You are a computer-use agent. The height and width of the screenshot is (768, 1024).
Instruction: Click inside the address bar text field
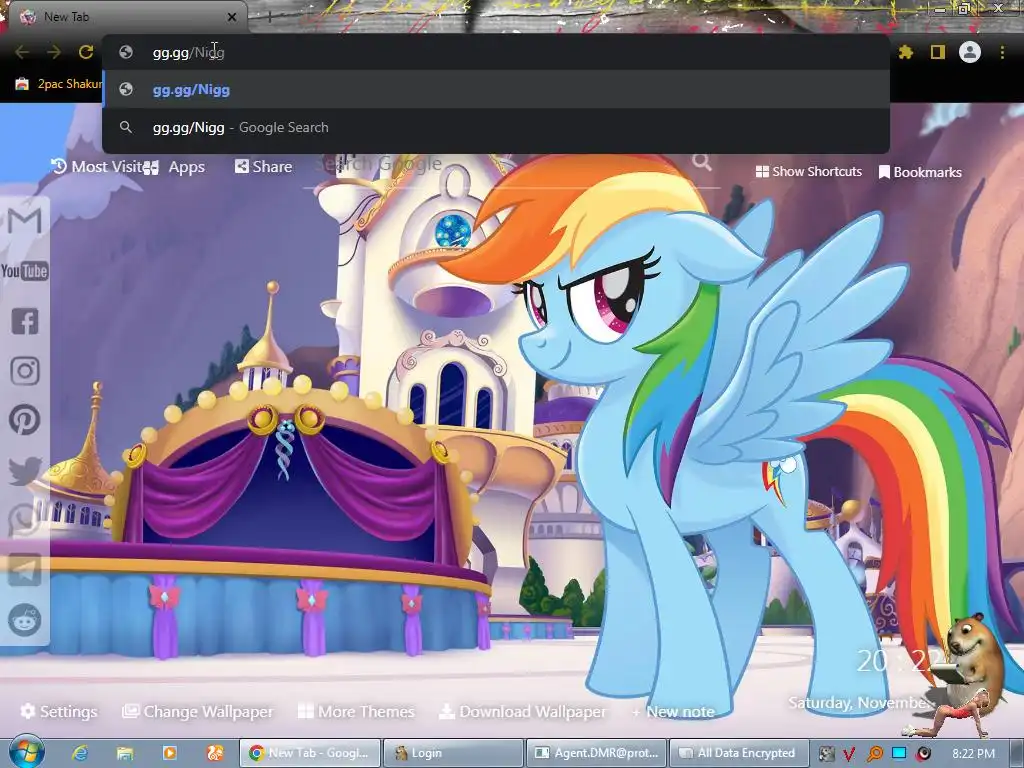click(x=496, y=52)
